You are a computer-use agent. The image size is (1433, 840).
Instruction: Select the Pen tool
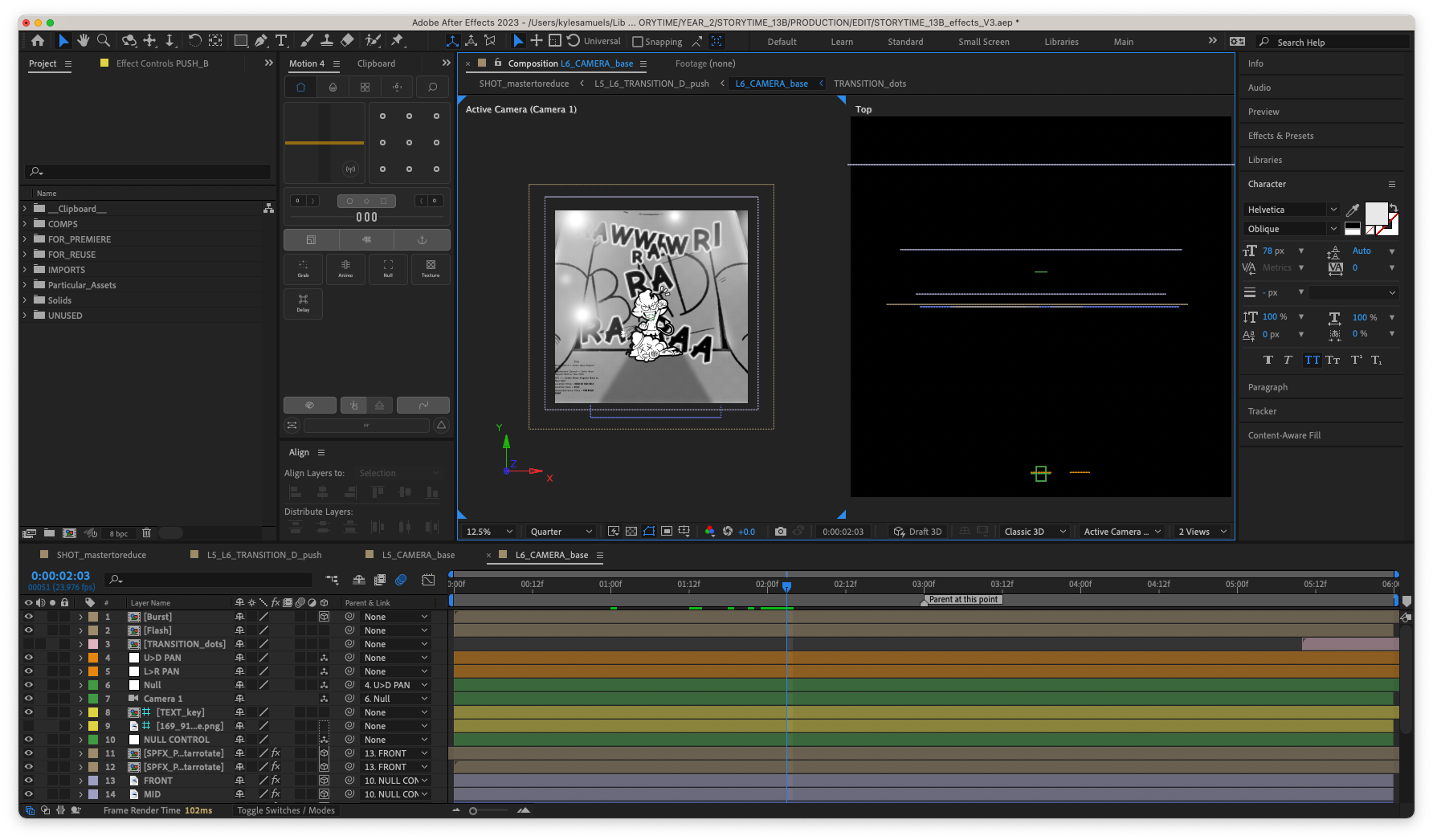point(261,41)
